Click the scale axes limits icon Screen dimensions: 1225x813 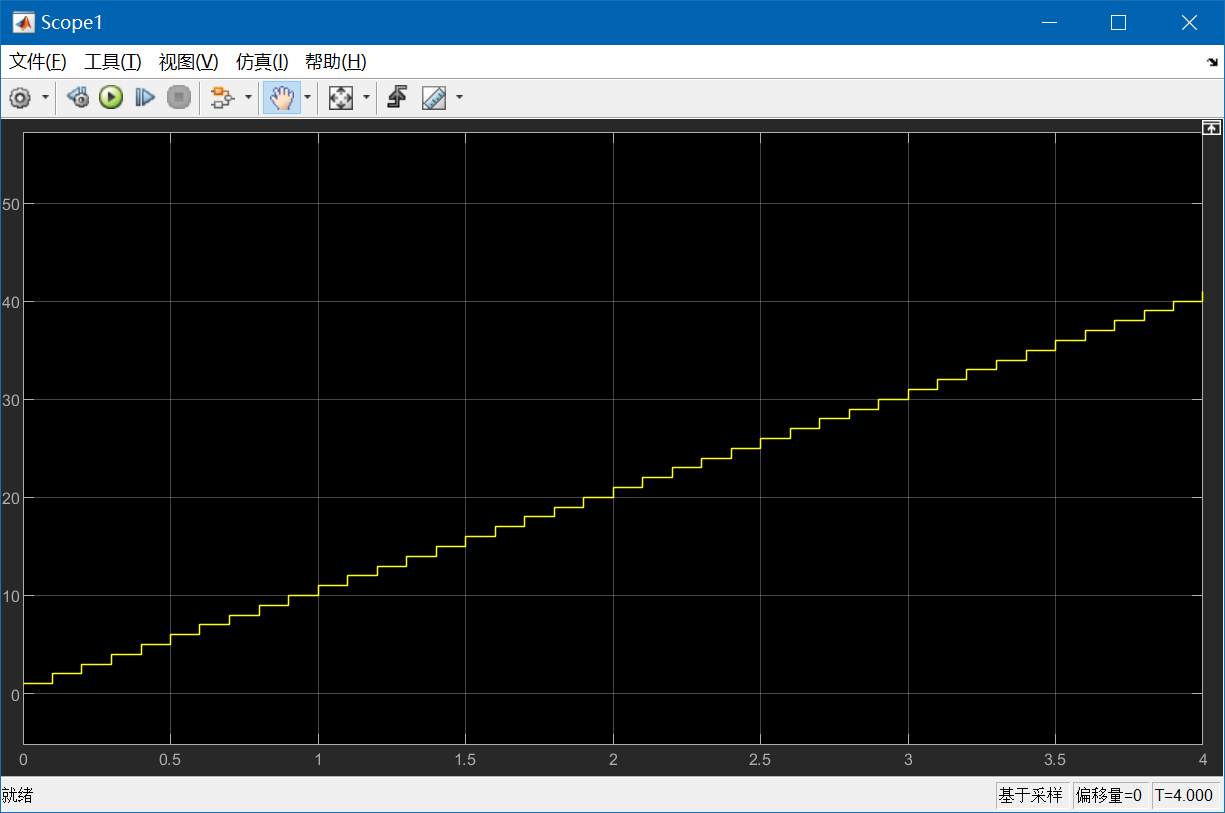pos(341,98)
